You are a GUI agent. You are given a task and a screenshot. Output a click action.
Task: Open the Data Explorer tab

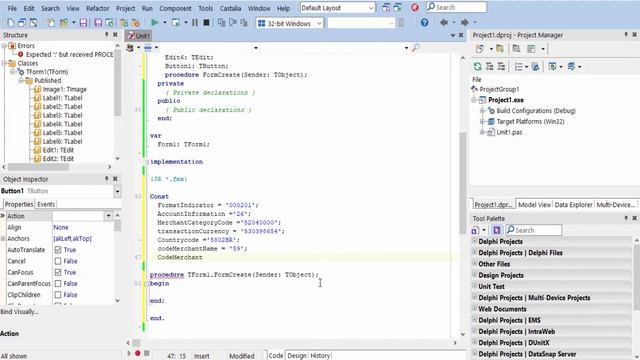(x=573, y=204)
